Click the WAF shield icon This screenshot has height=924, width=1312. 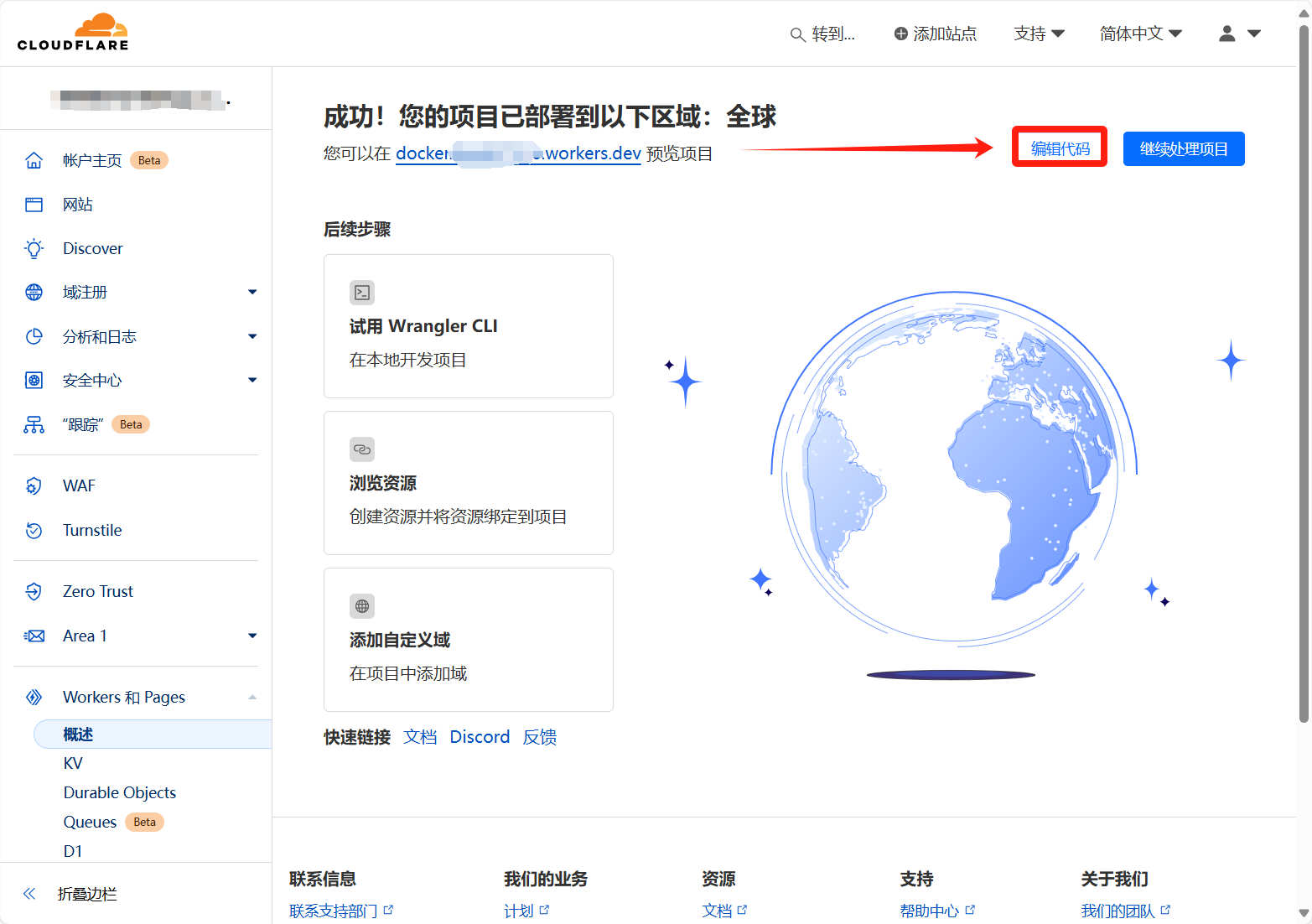[34, 486]
